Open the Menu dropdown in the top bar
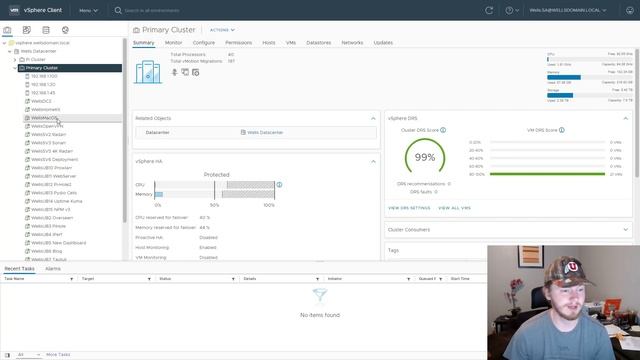This screenshot has height=360, width=640. point(88,11)
